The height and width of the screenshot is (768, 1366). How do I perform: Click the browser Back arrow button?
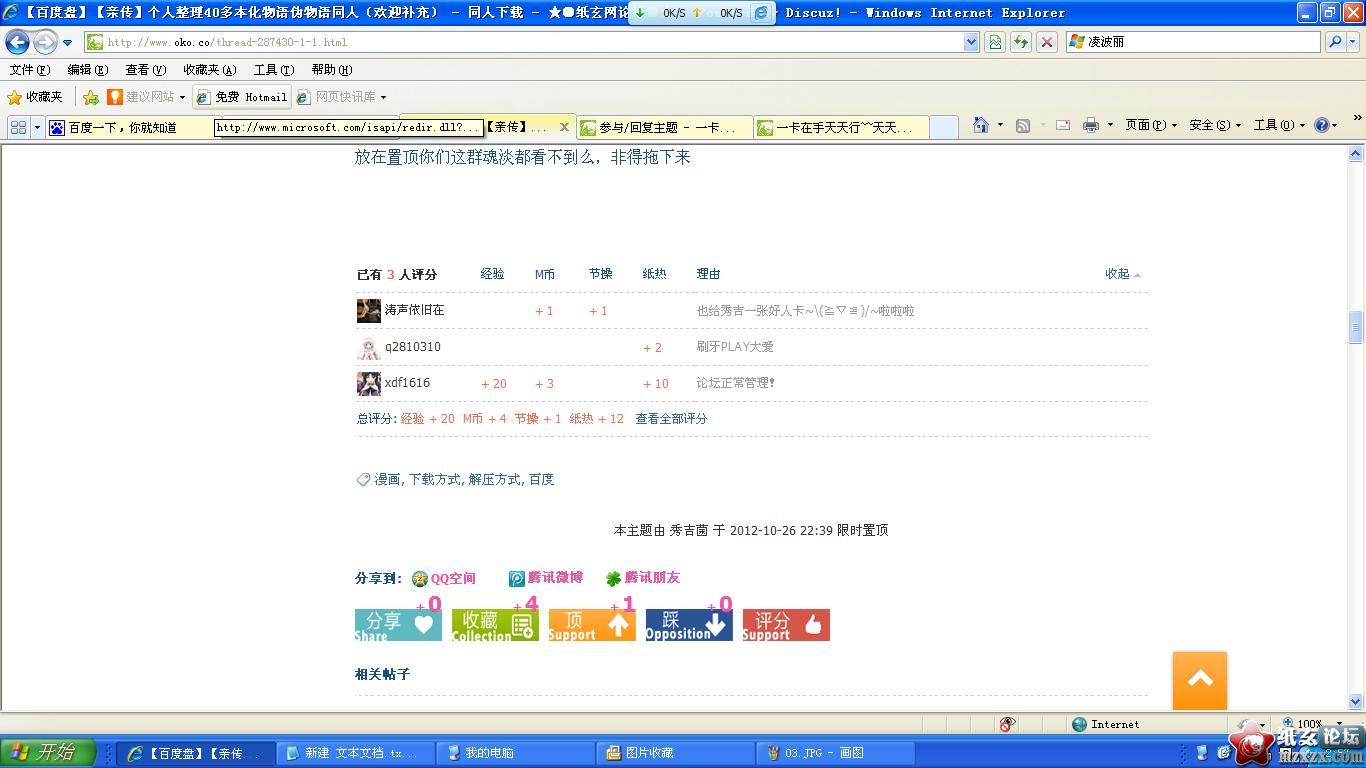18,42
